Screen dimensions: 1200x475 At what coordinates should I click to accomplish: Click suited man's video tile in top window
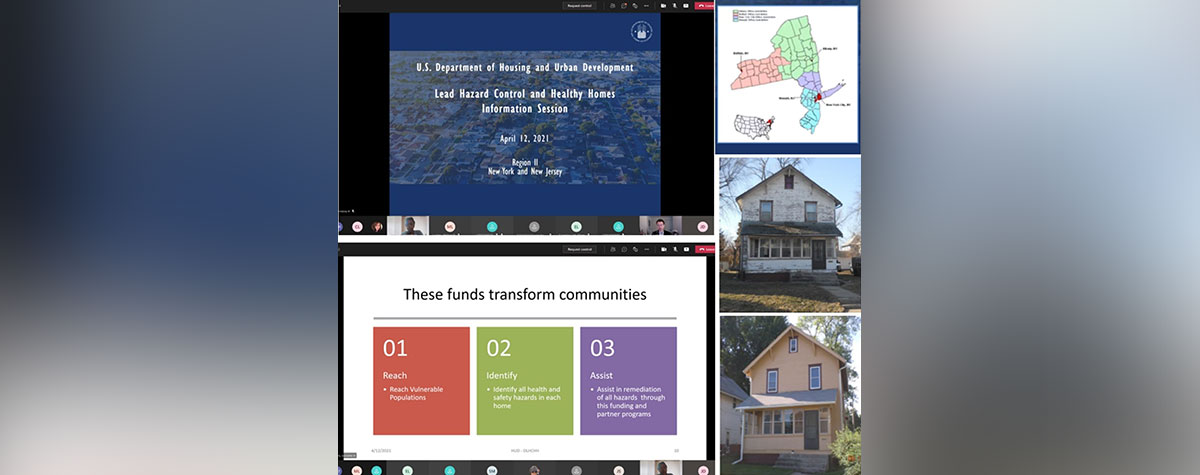tap(660, 226)
